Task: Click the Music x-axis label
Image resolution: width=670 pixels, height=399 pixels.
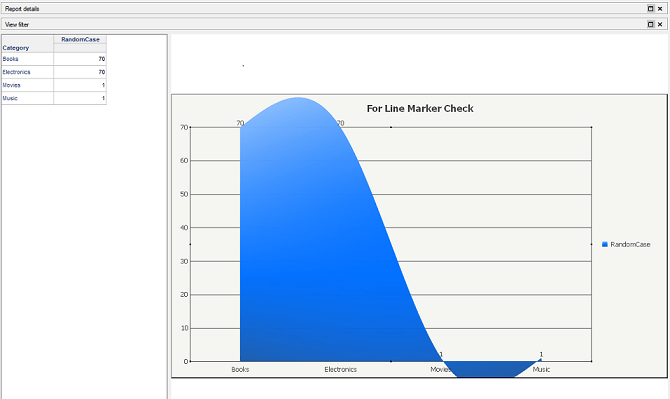Action: [541, 370]
